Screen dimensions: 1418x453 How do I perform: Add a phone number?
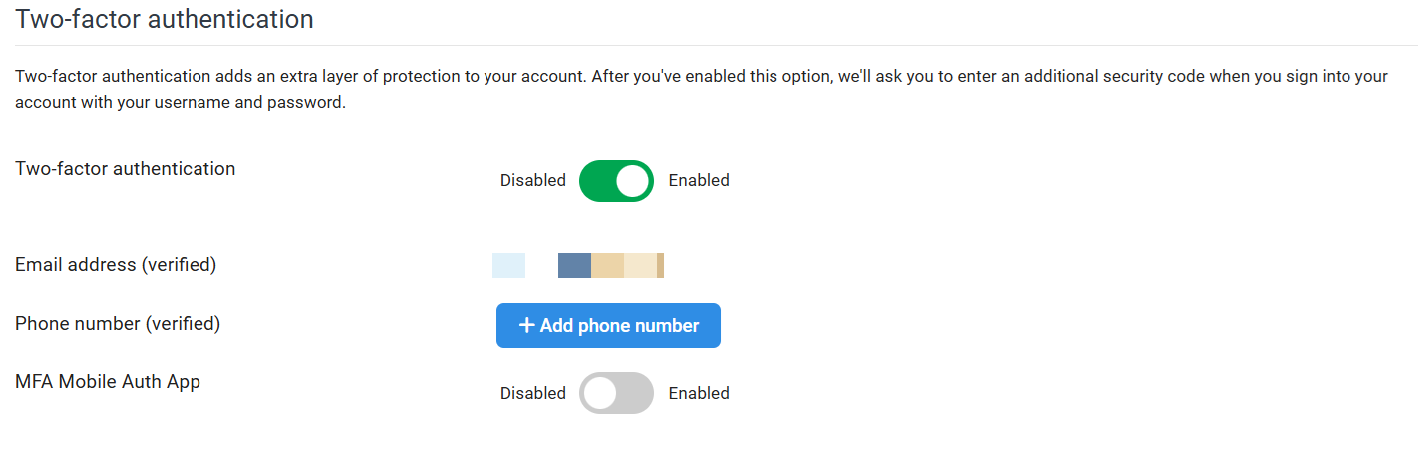point(608,325)
